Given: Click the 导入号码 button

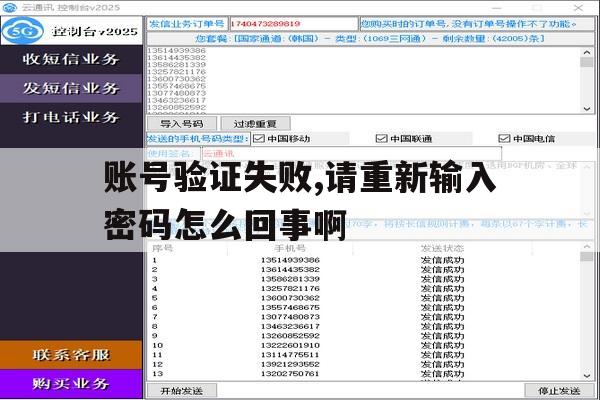Looking at the screenshot, I should tap(182, 124).
